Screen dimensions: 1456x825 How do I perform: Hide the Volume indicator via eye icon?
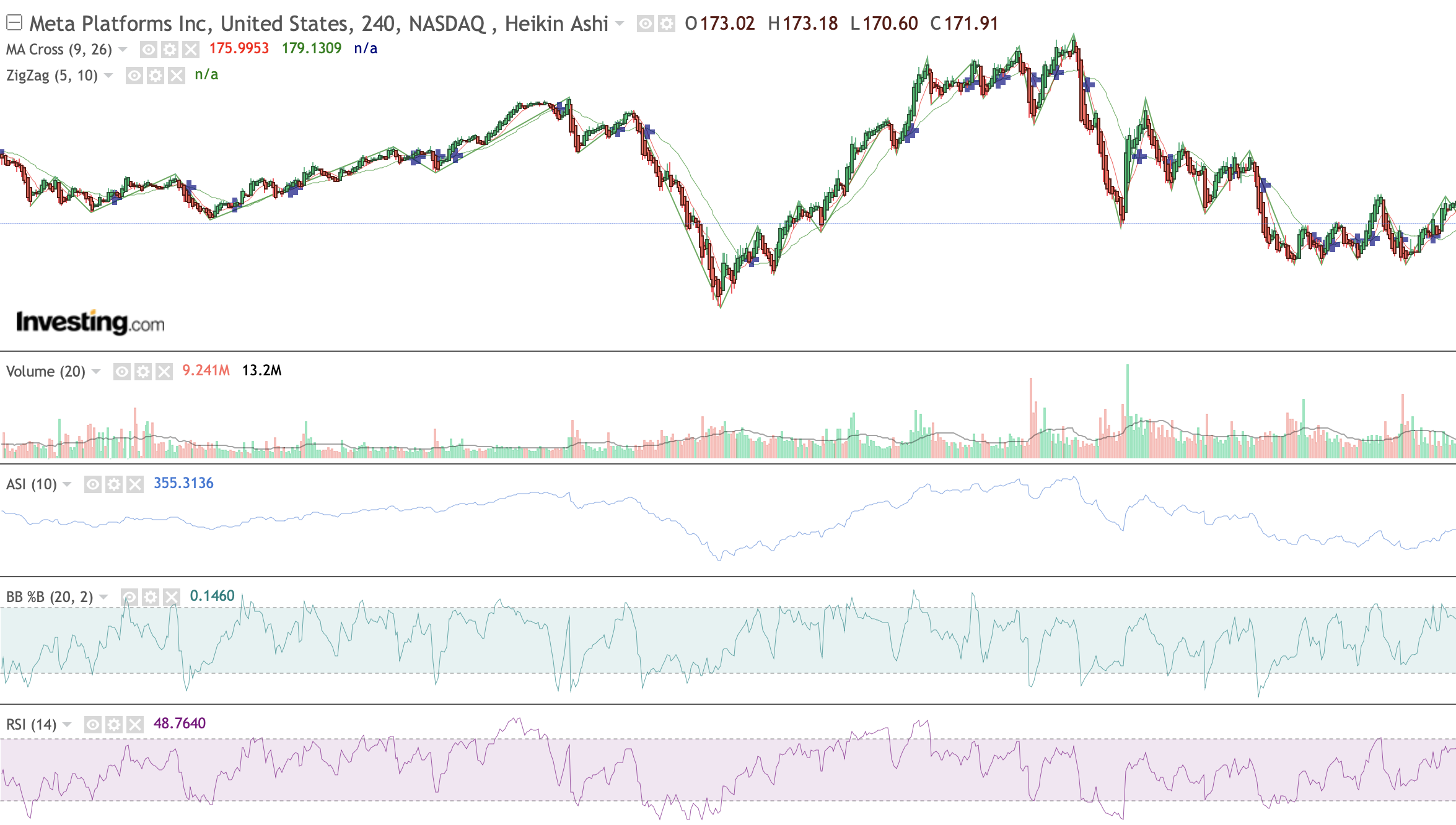pyautogui.click(x=122, y=372)
